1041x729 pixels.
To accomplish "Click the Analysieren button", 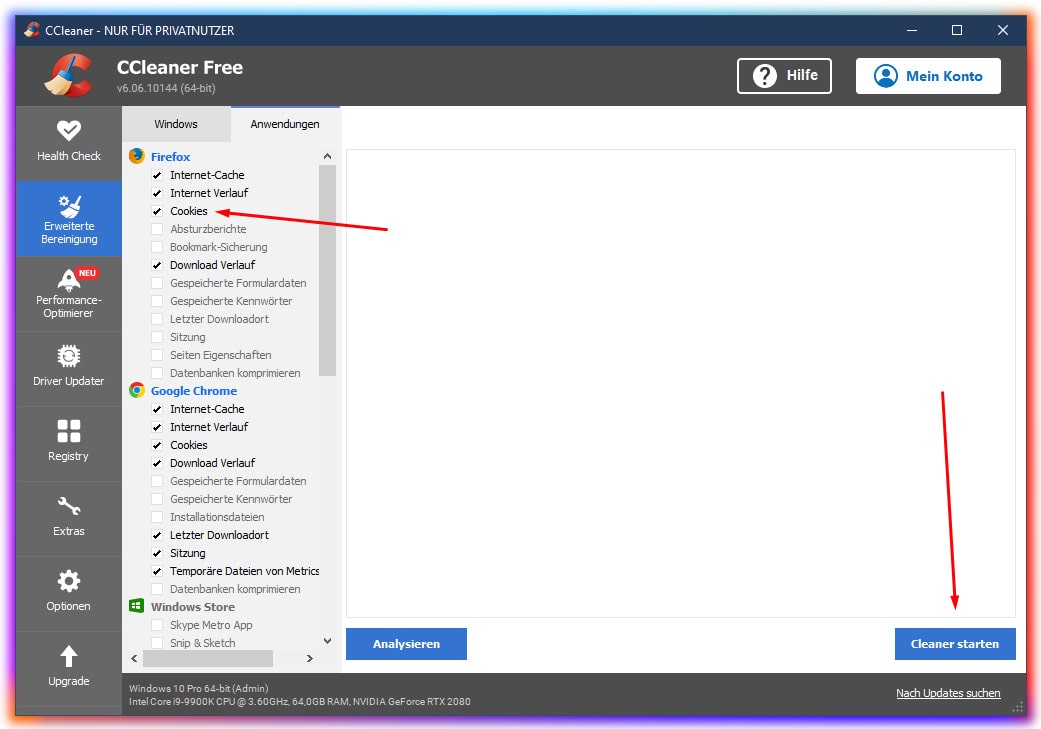I will 406,643.
